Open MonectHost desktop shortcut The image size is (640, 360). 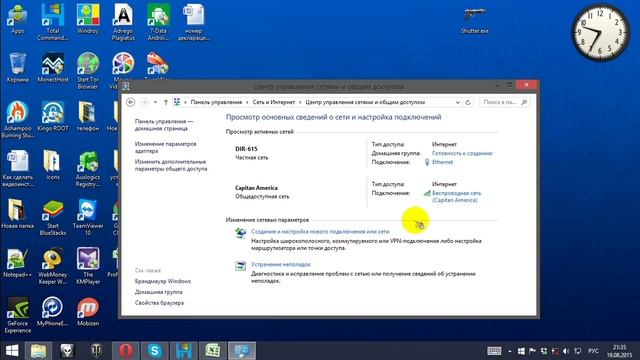click(x=53, y=68)
